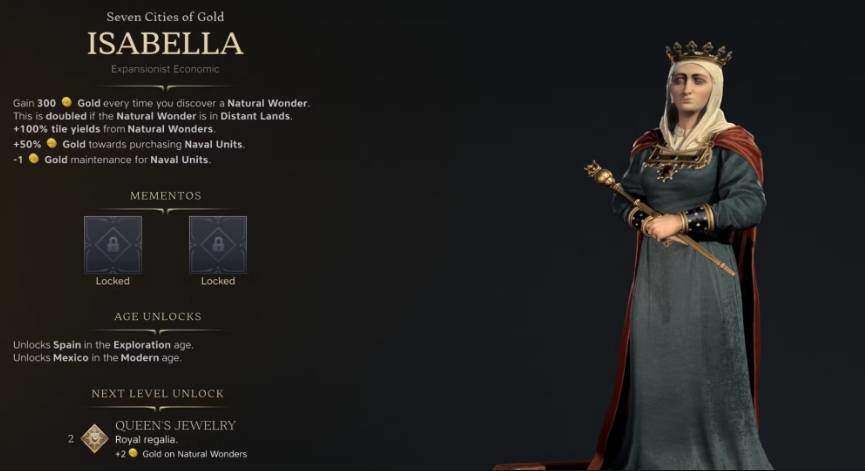This screenshot has width=865, height=471.
Task: Click the level 2 number beside Queen's Jewelry
Action: coord(71,439)
